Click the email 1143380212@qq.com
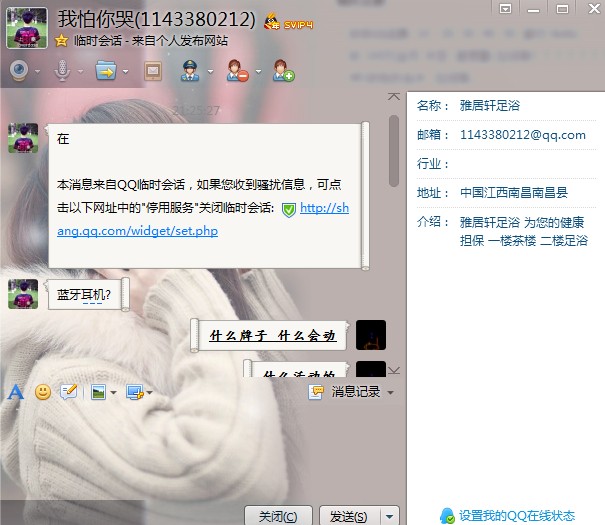 pyautogui.click(x=523, y=135)
